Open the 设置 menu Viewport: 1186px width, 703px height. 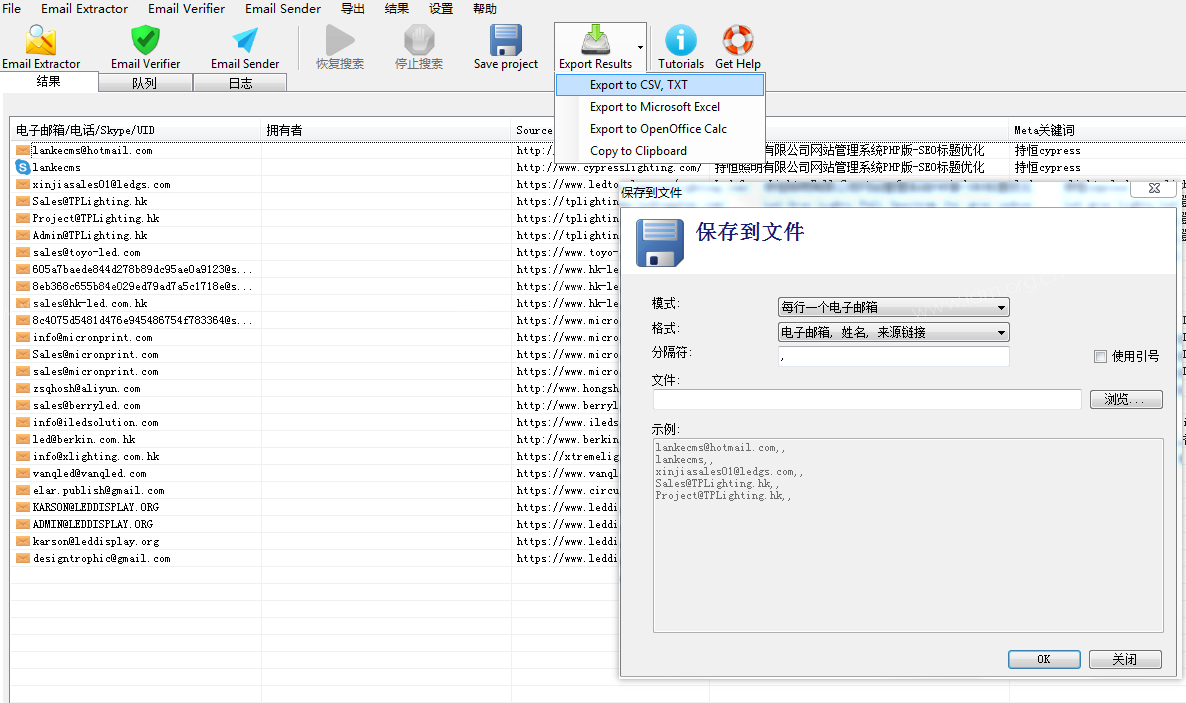coord(441,8)
